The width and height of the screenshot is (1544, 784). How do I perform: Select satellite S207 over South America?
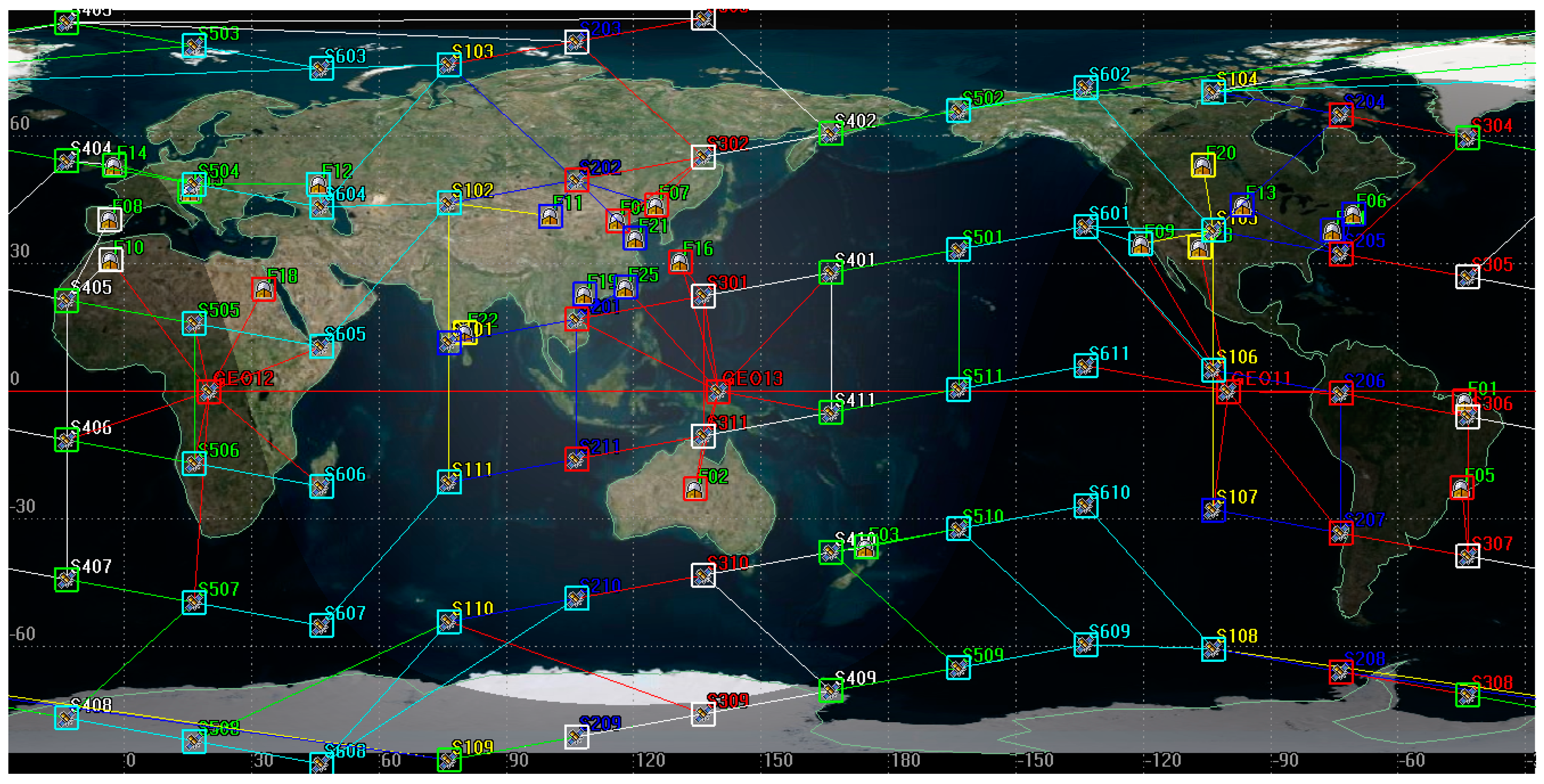[1341, 532]
